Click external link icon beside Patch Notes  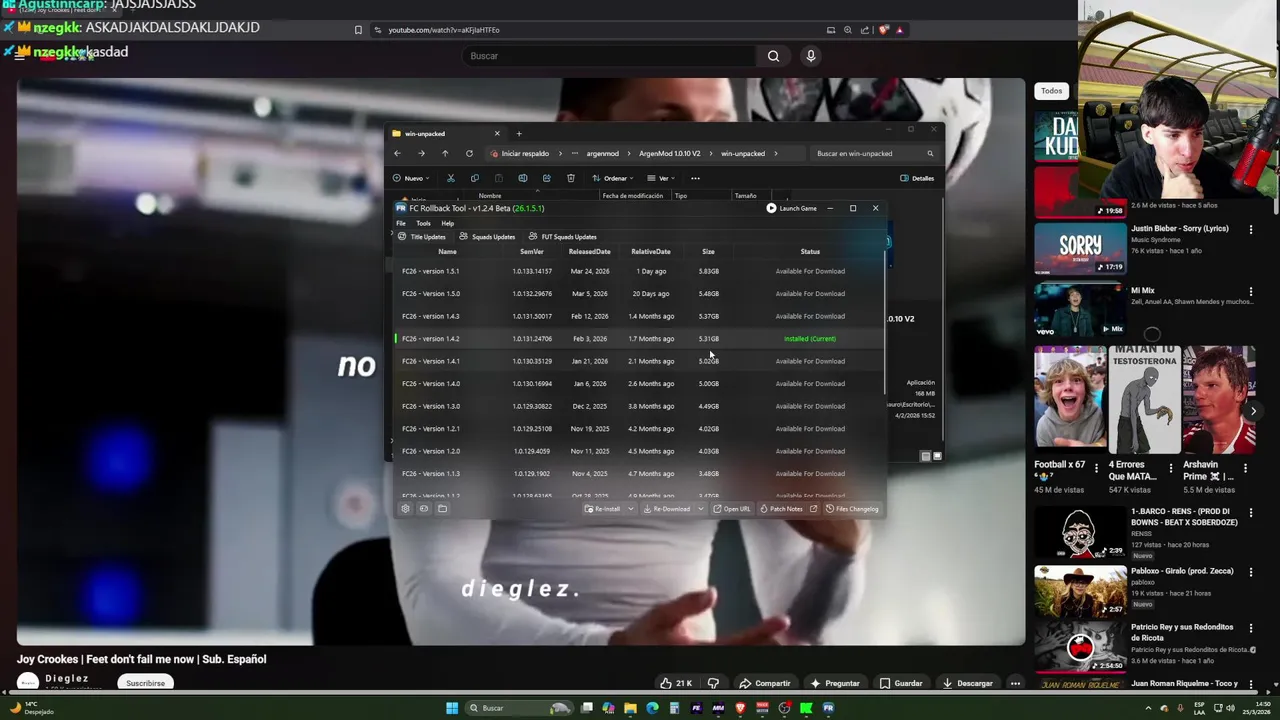[x=813, y=509]
